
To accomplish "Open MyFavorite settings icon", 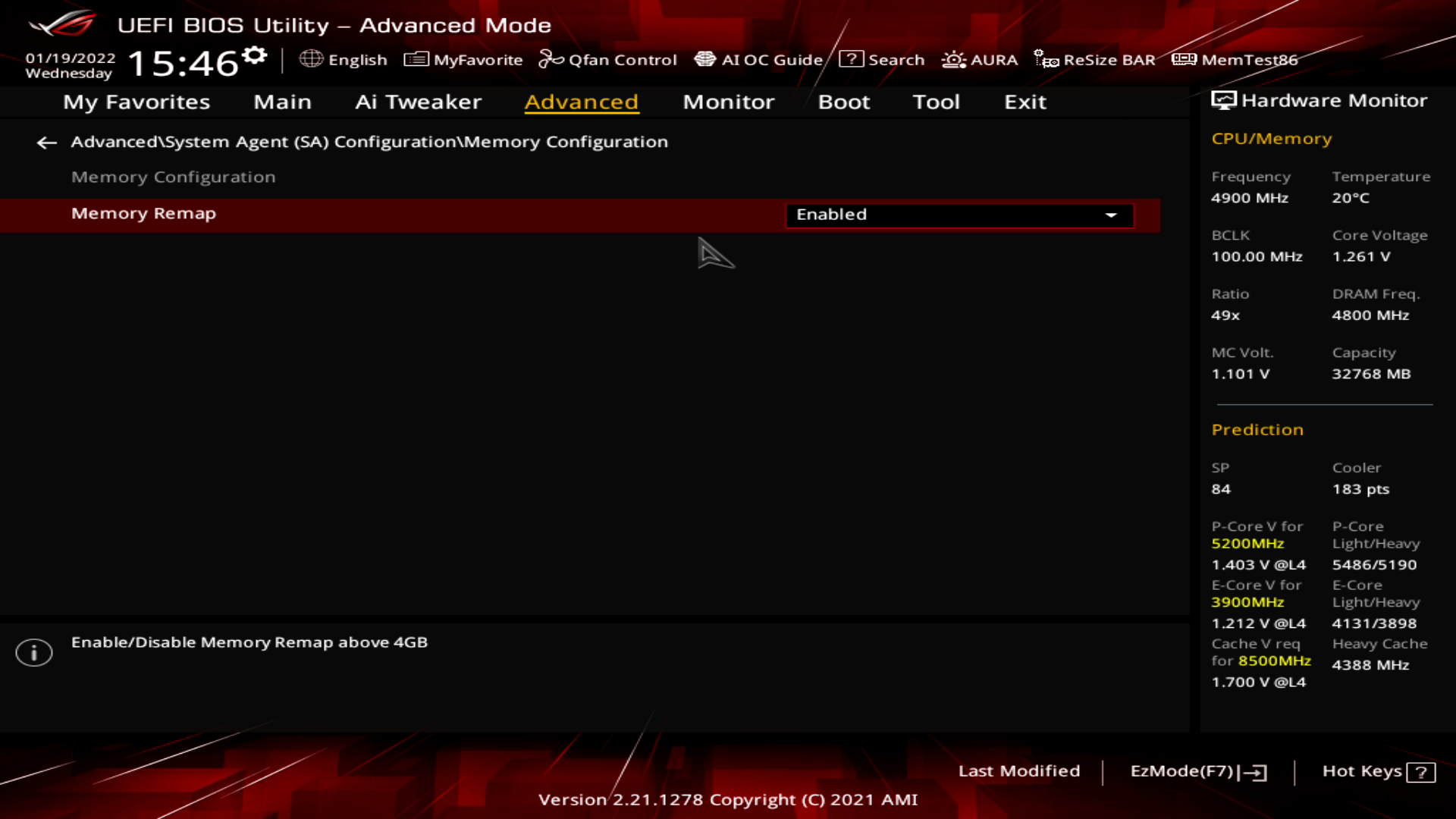I will pos(416,59).
